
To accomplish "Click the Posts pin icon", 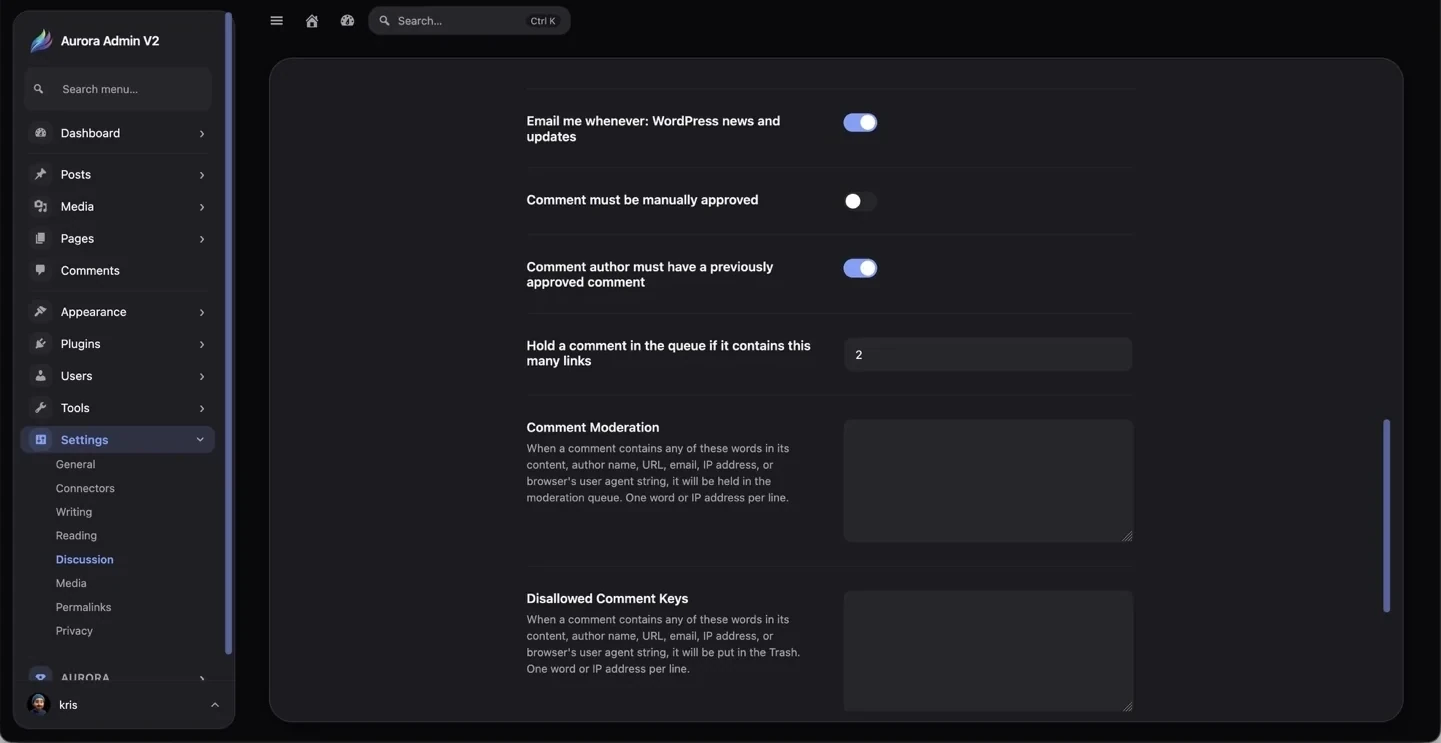I will click(x=41, y=174).
